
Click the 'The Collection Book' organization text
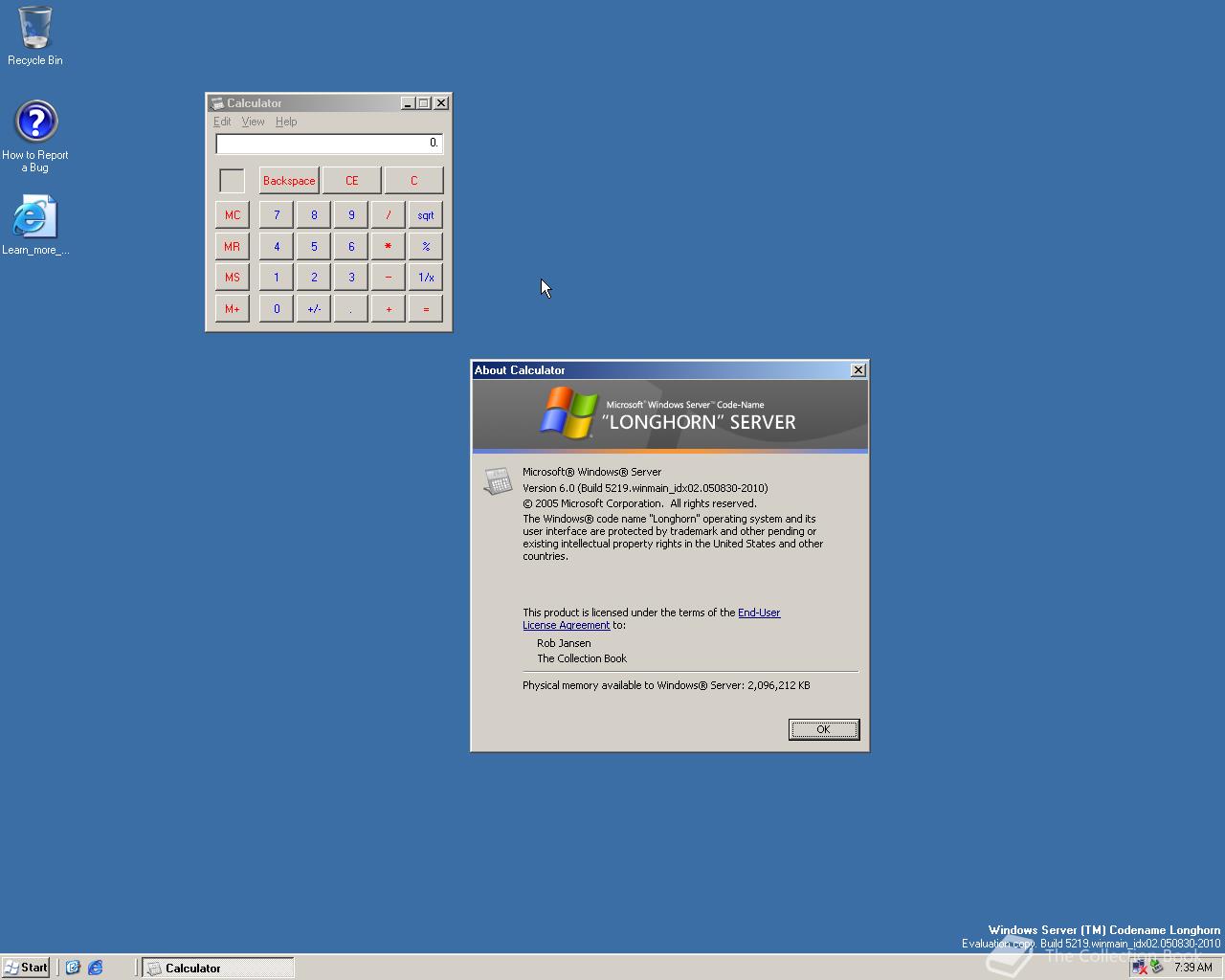582,658
